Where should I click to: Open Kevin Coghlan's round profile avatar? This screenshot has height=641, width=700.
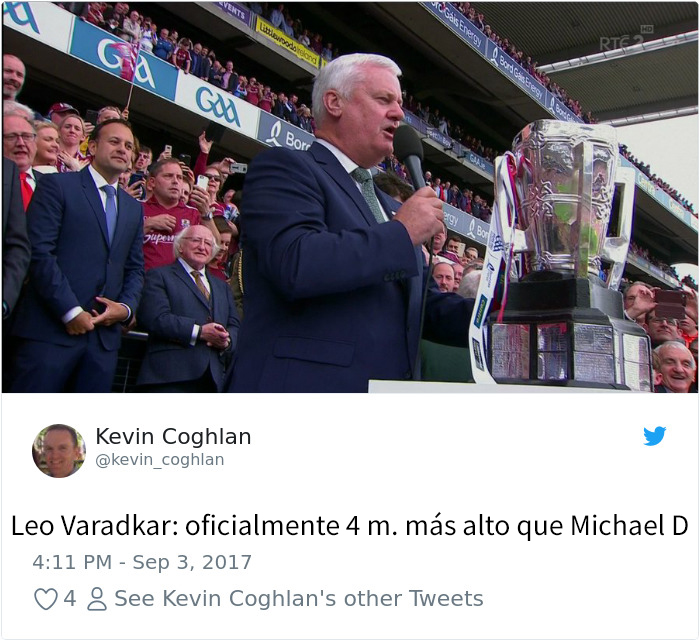coord(59,451)
